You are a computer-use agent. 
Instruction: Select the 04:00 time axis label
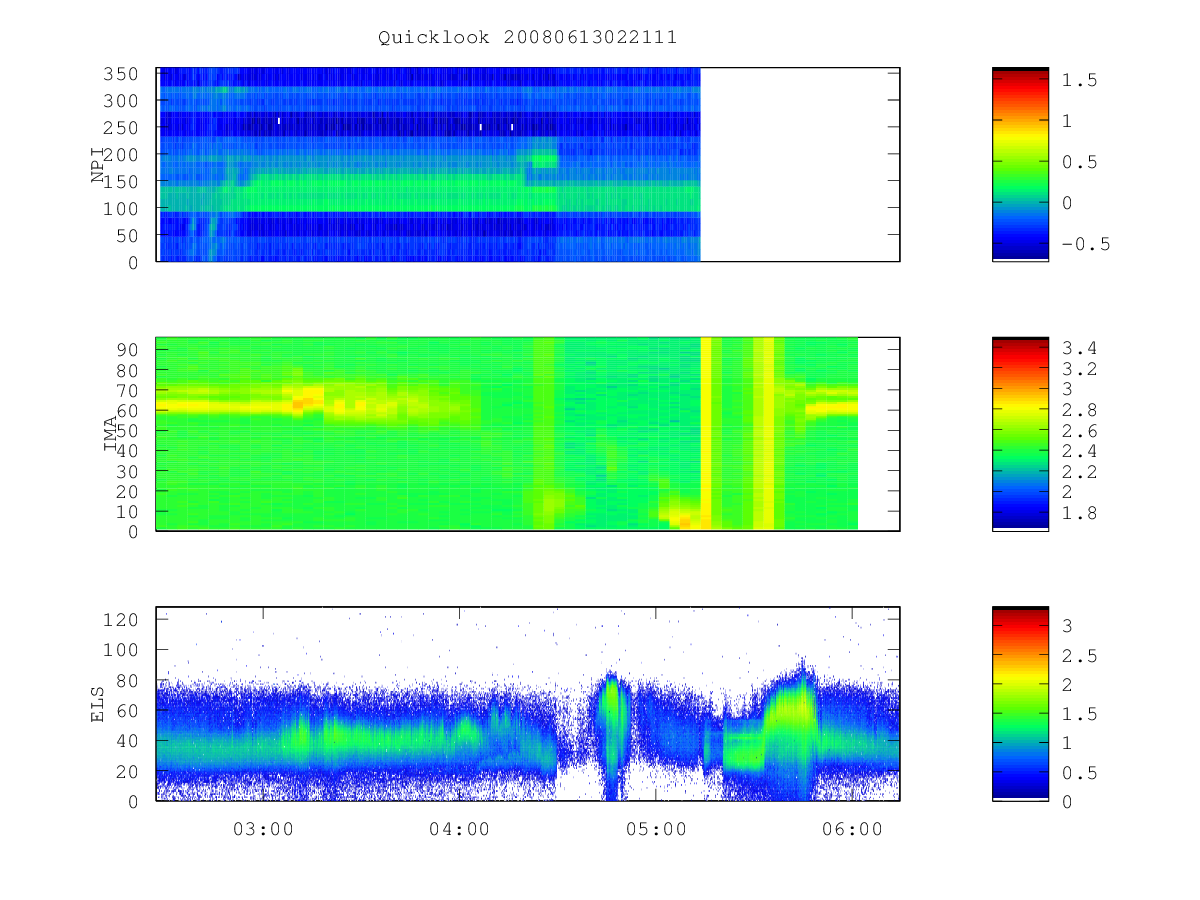(459, 829)
